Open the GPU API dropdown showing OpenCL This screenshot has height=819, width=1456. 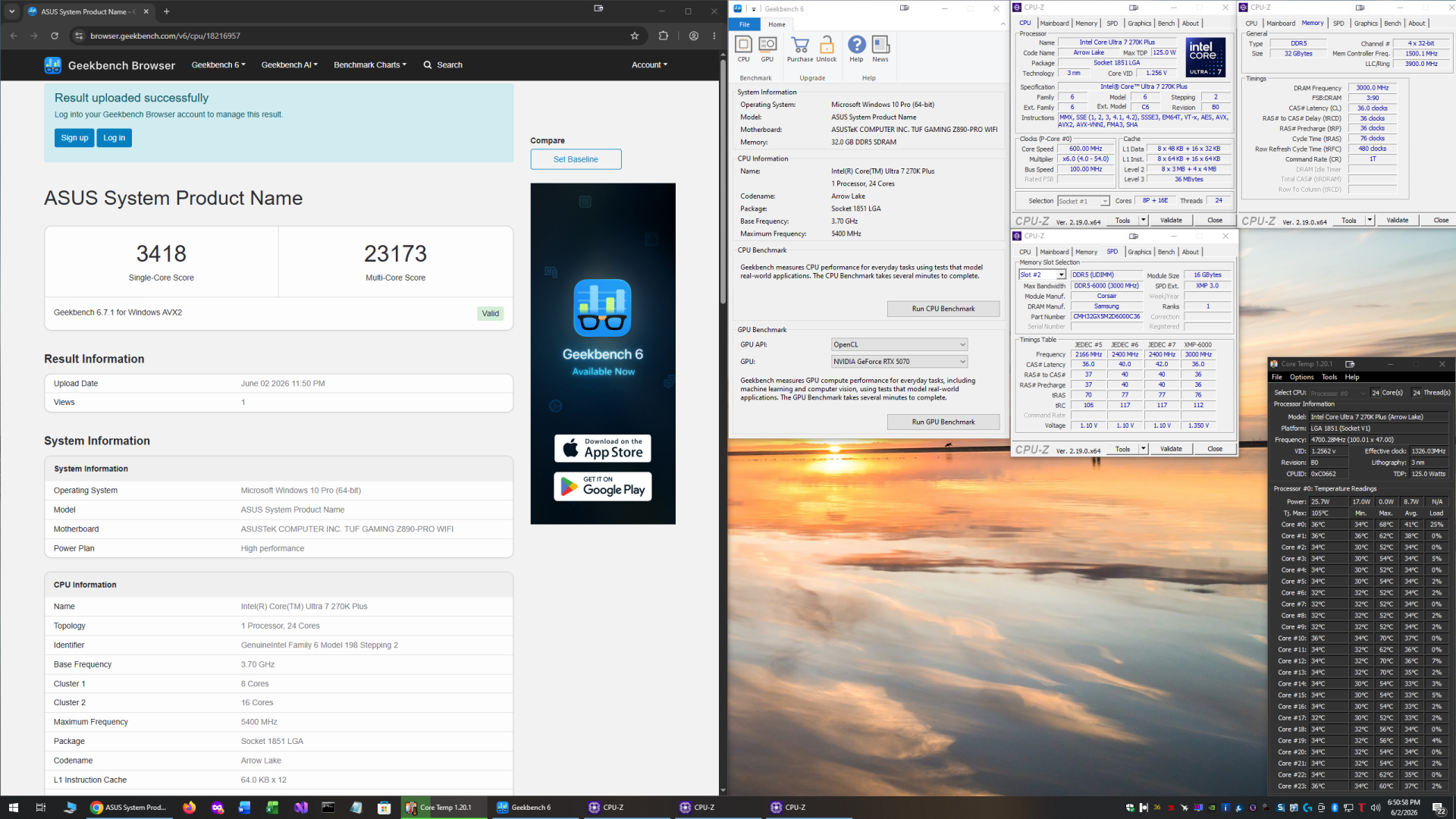(899, 345)
